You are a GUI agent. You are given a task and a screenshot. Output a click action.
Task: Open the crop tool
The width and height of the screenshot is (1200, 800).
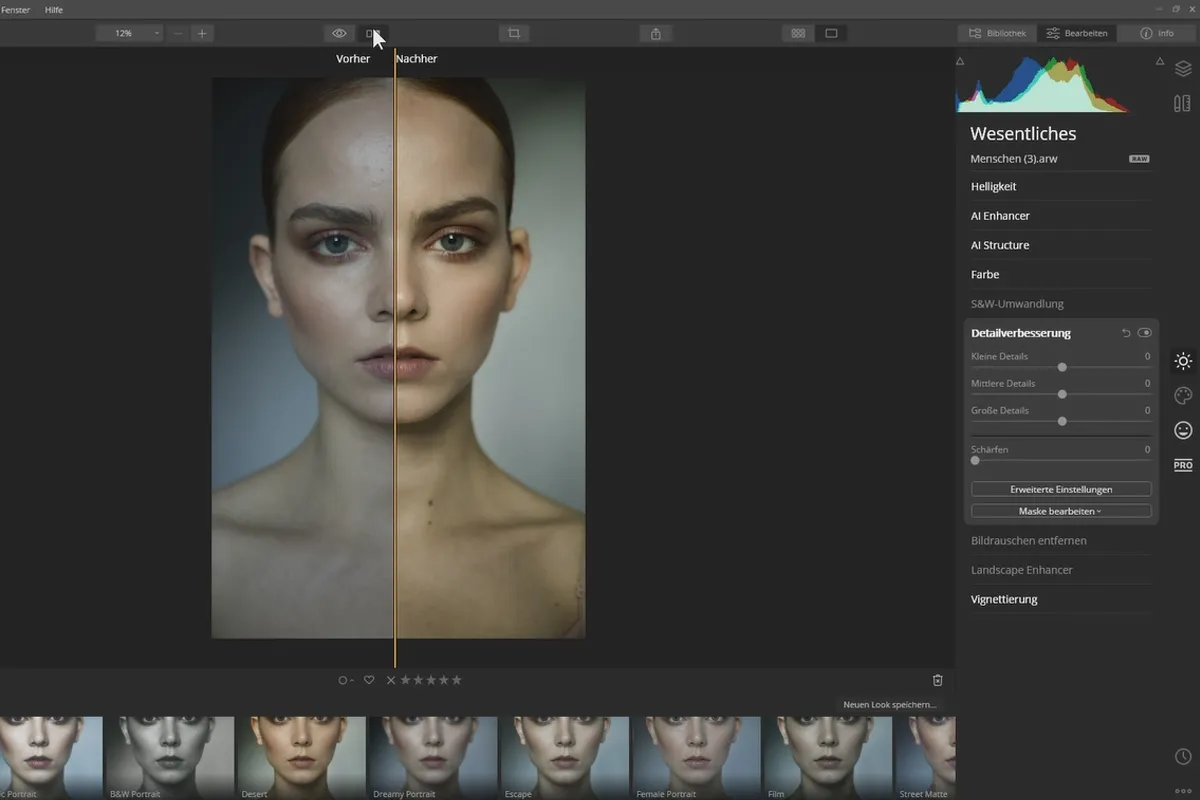click(x=514, y=33)
